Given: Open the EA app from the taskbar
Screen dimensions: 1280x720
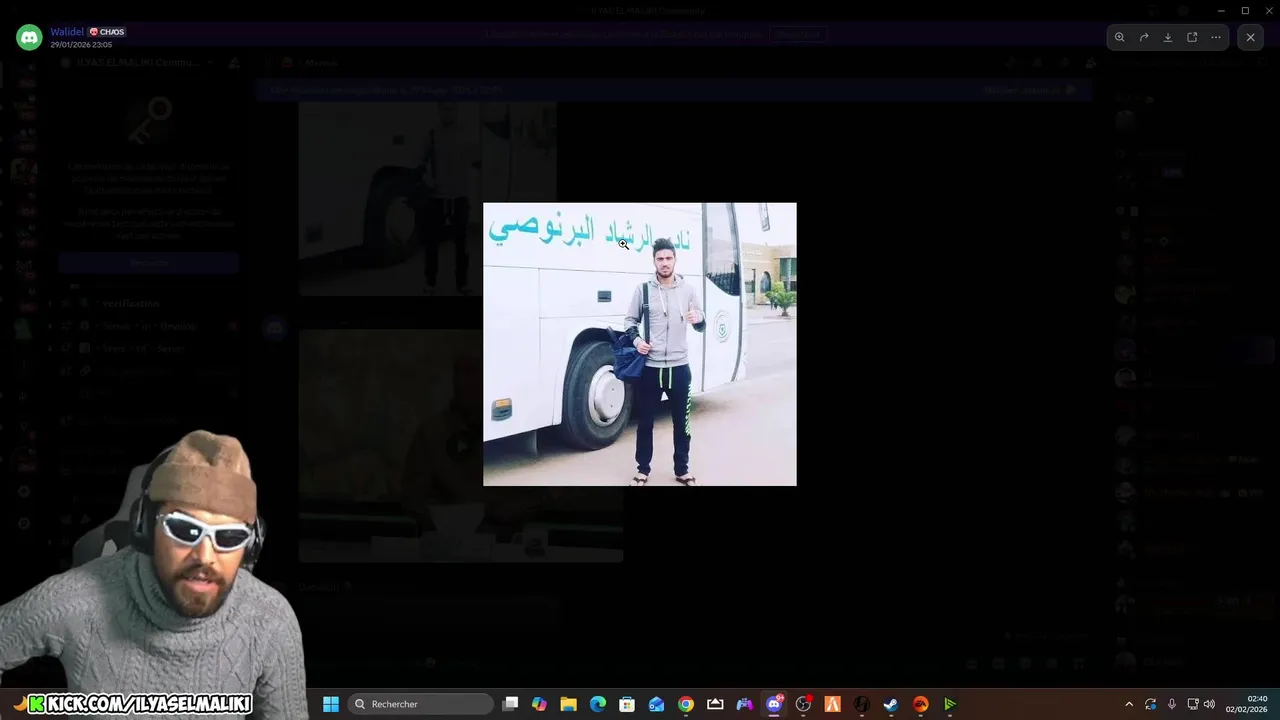Looking at the screenshot, I should click(x=920, y=704).
